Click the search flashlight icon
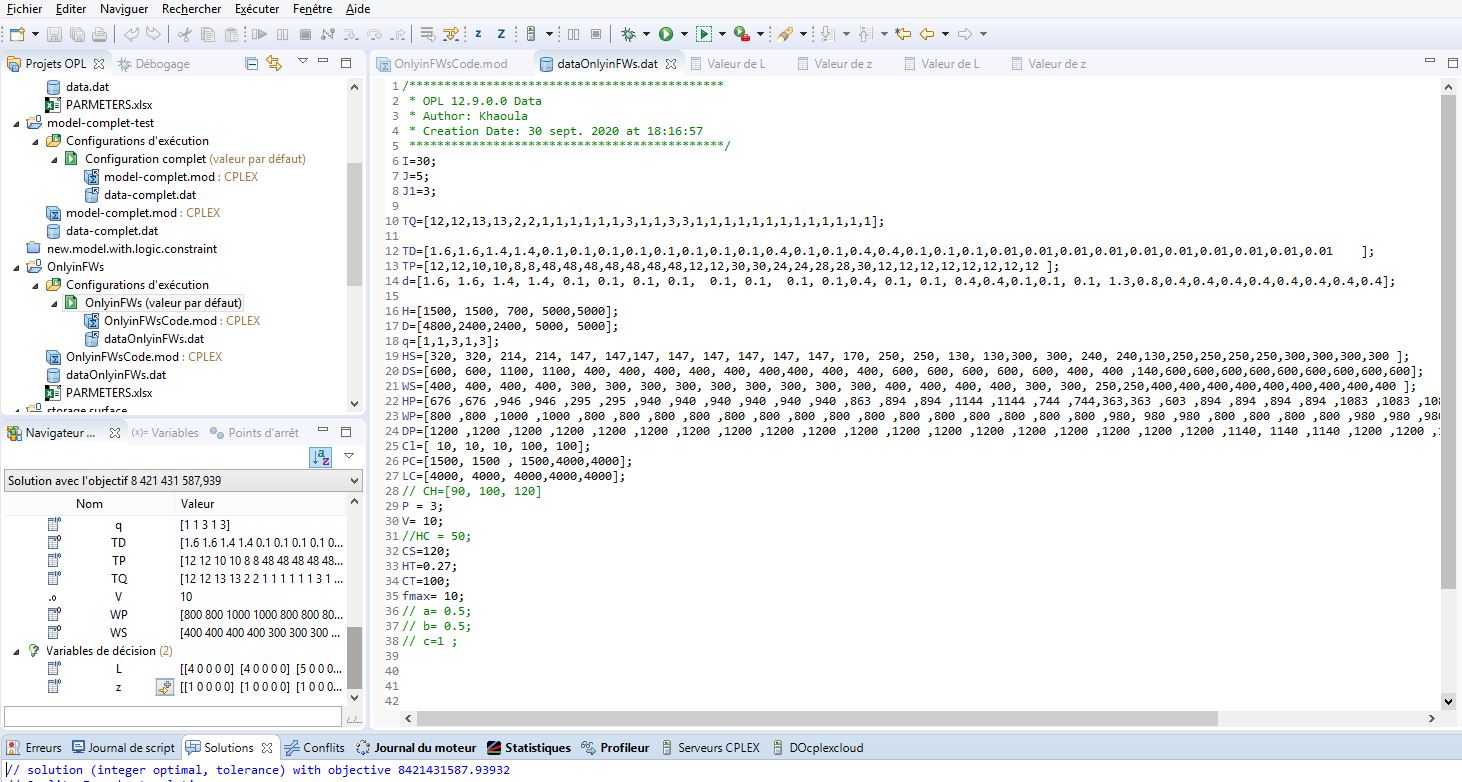 click(785, 34)
